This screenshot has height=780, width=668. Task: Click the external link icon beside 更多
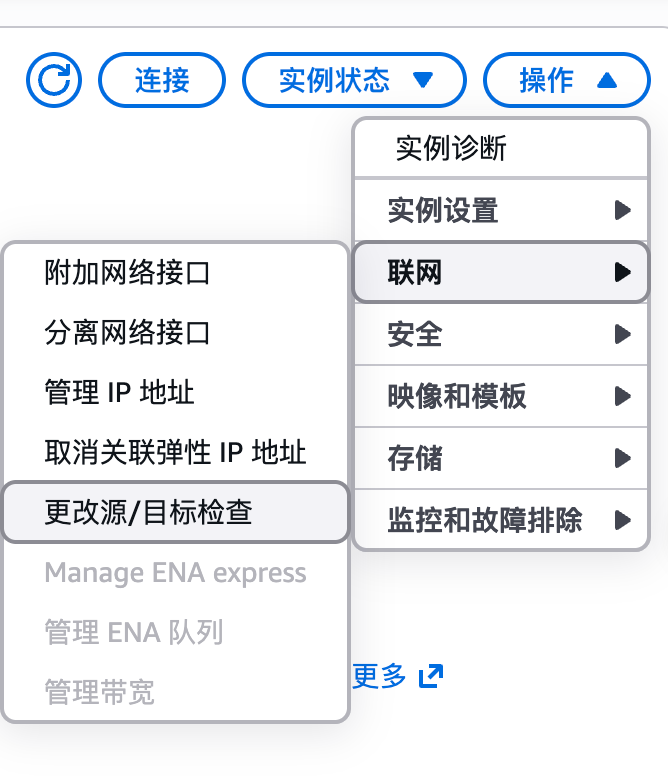(x=430, y=676)
